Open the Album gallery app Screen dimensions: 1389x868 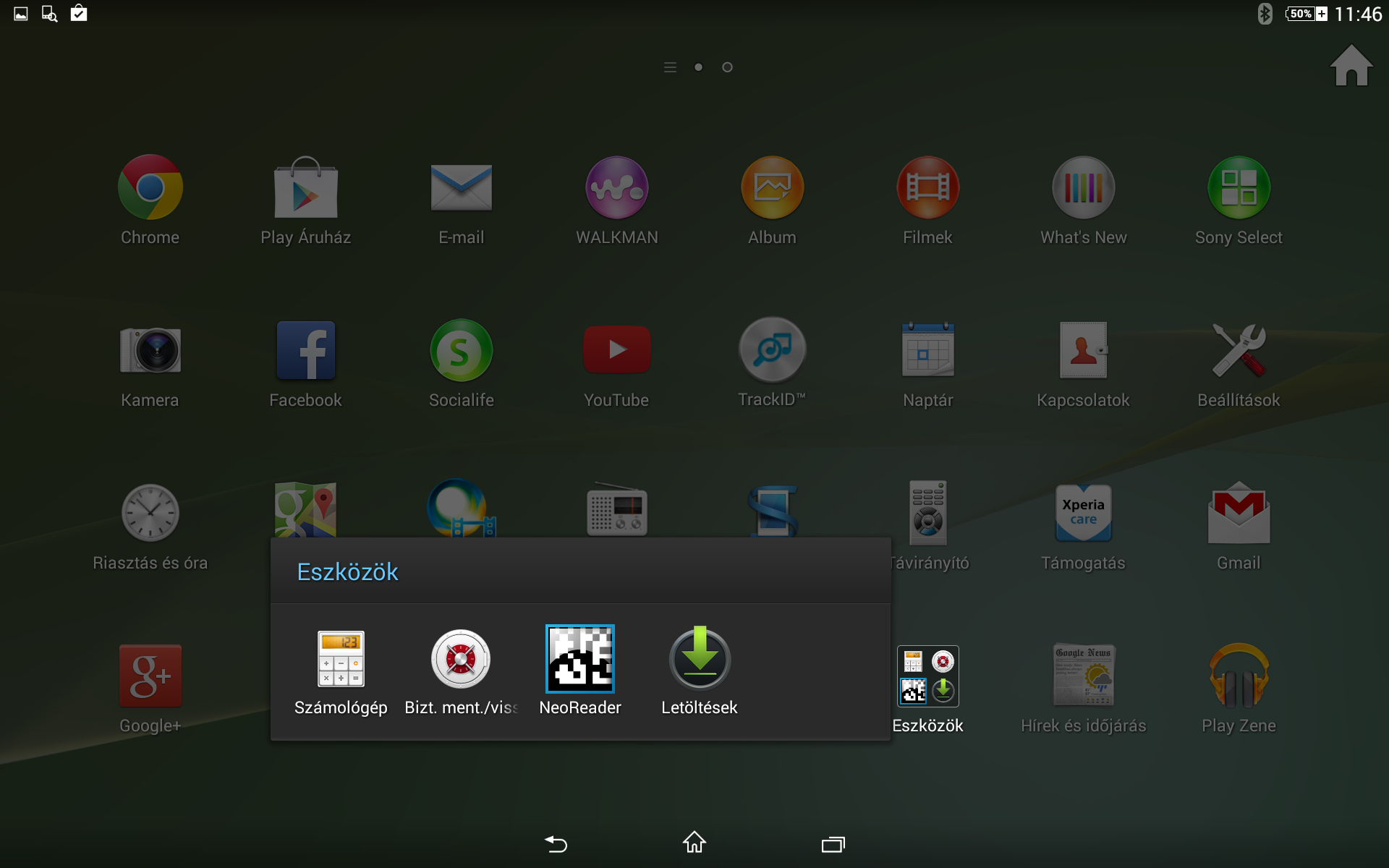[772, 187]
